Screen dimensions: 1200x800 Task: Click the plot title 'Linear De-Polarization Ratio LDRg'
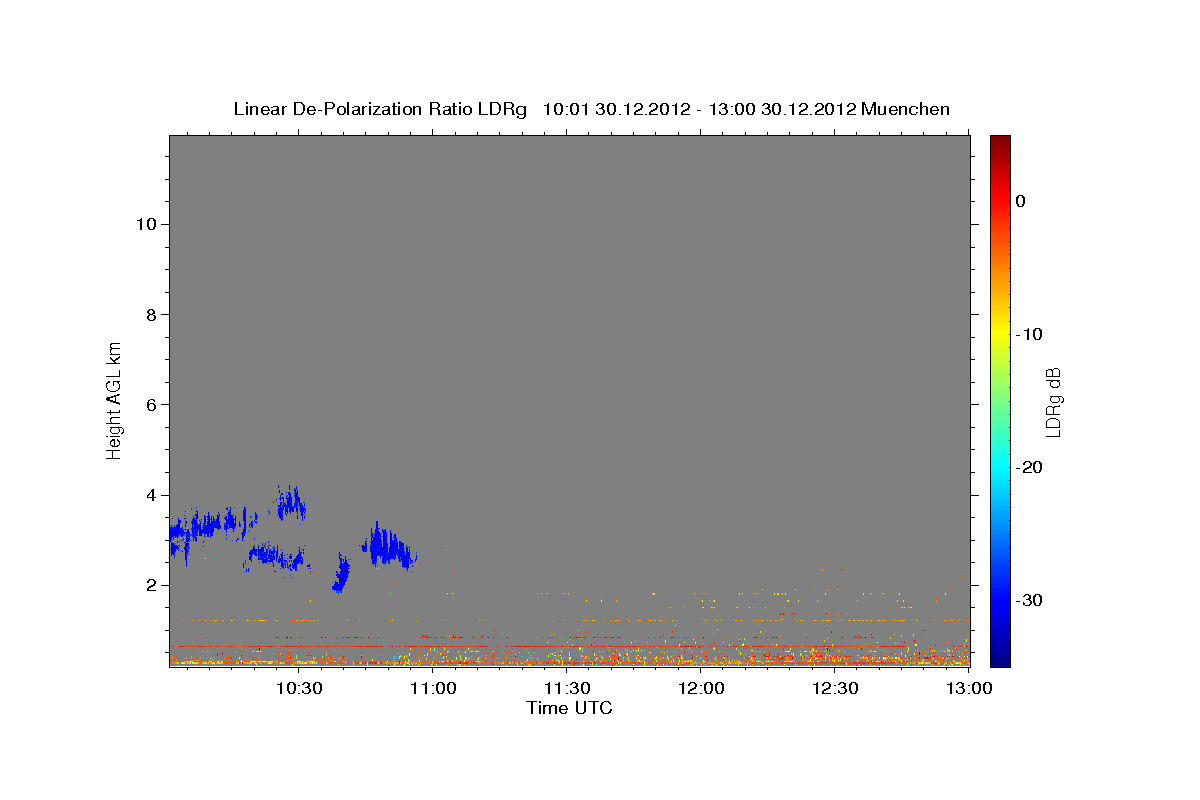coord(380,109)
